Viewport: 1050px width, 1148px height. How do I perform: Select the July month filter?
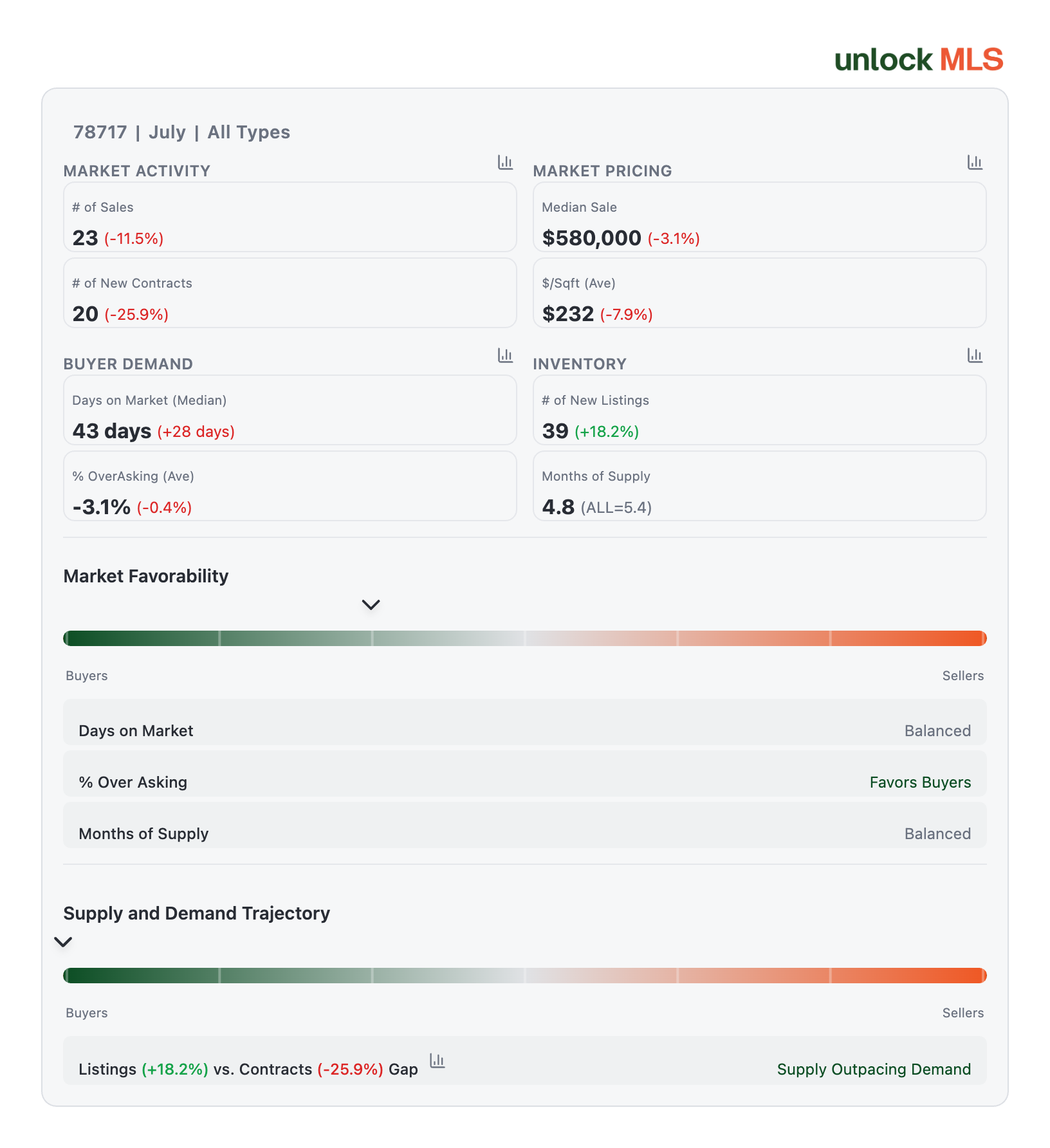point(167,132)
